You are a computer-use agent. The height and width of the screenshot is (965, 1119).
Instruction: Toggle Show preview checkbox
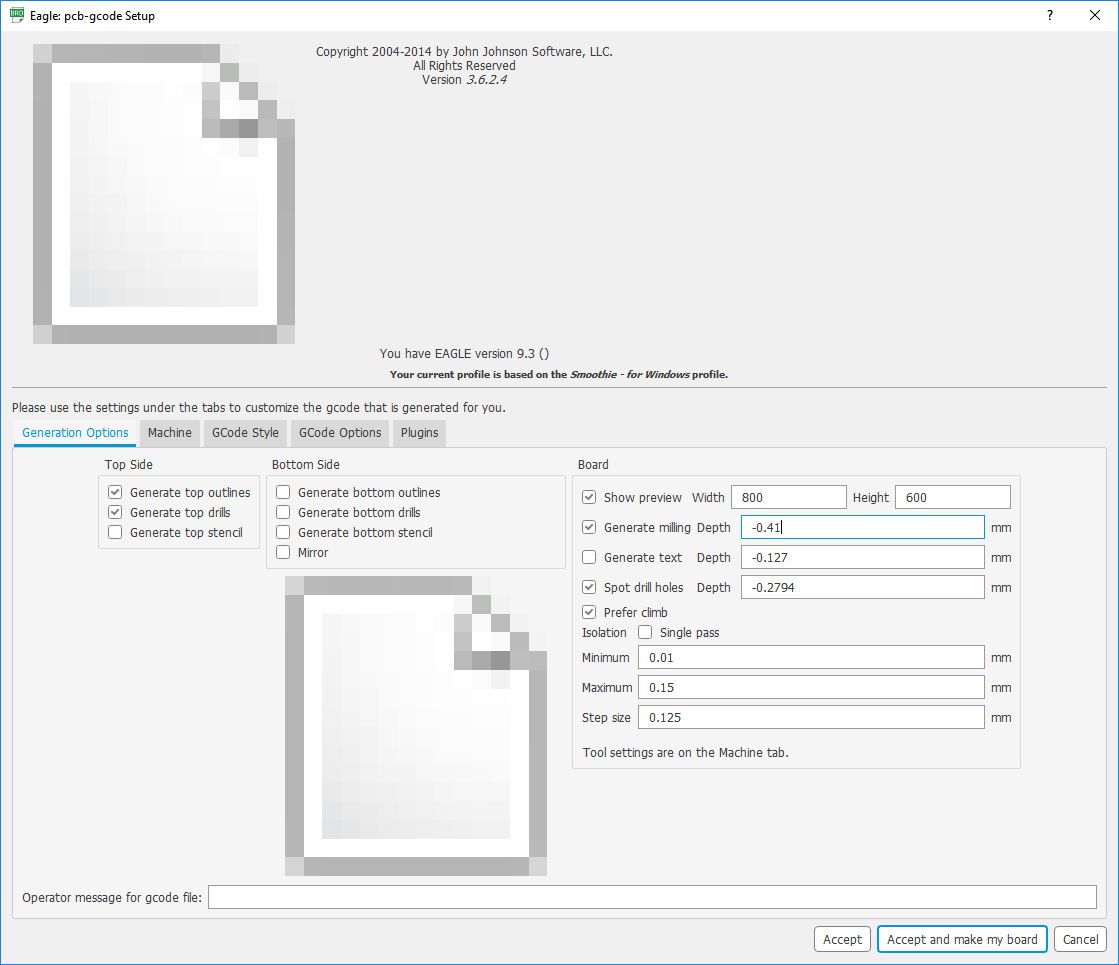tap(589, 497)
